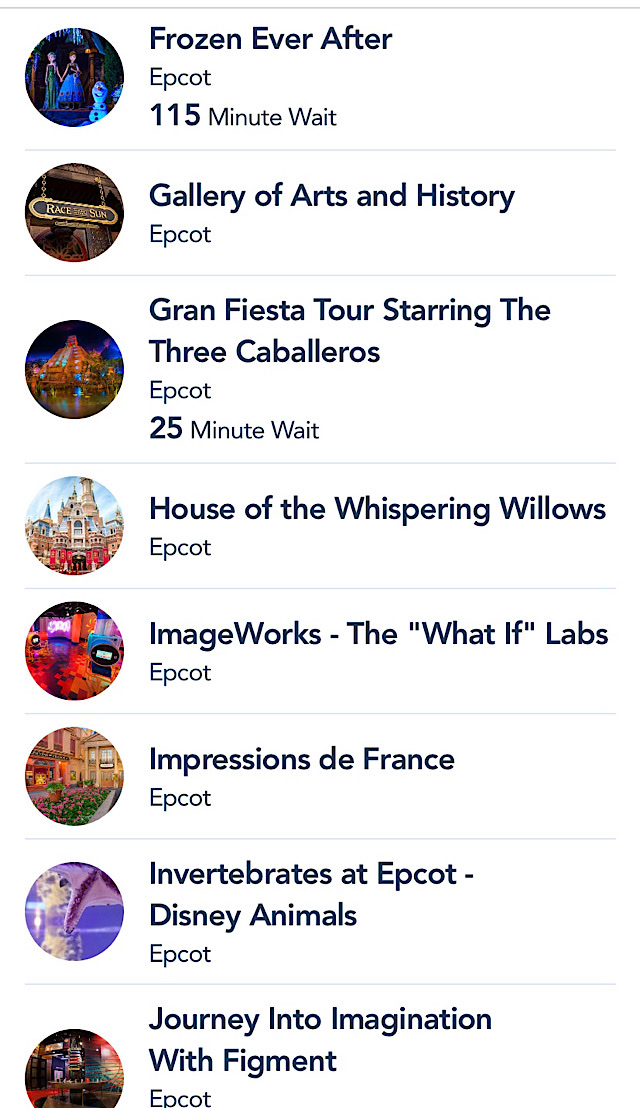The width and height of the screenshot is (640, 1108).
Task: Select the Journey Into Imagination With Figment title
Action: click(x=321, y=1039)
